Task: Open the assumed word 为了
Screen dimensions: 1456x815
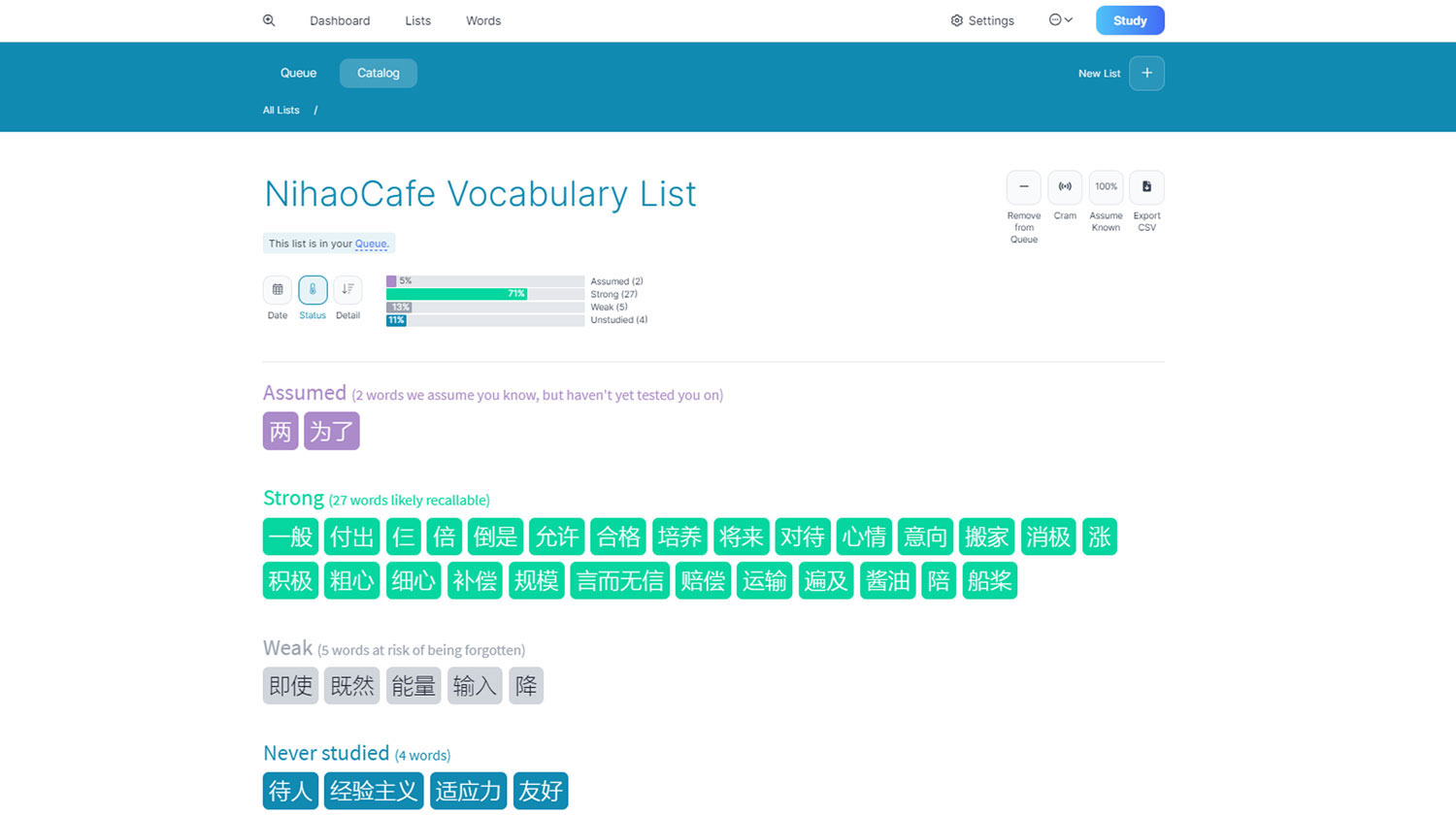Action: tap(332, 431)
